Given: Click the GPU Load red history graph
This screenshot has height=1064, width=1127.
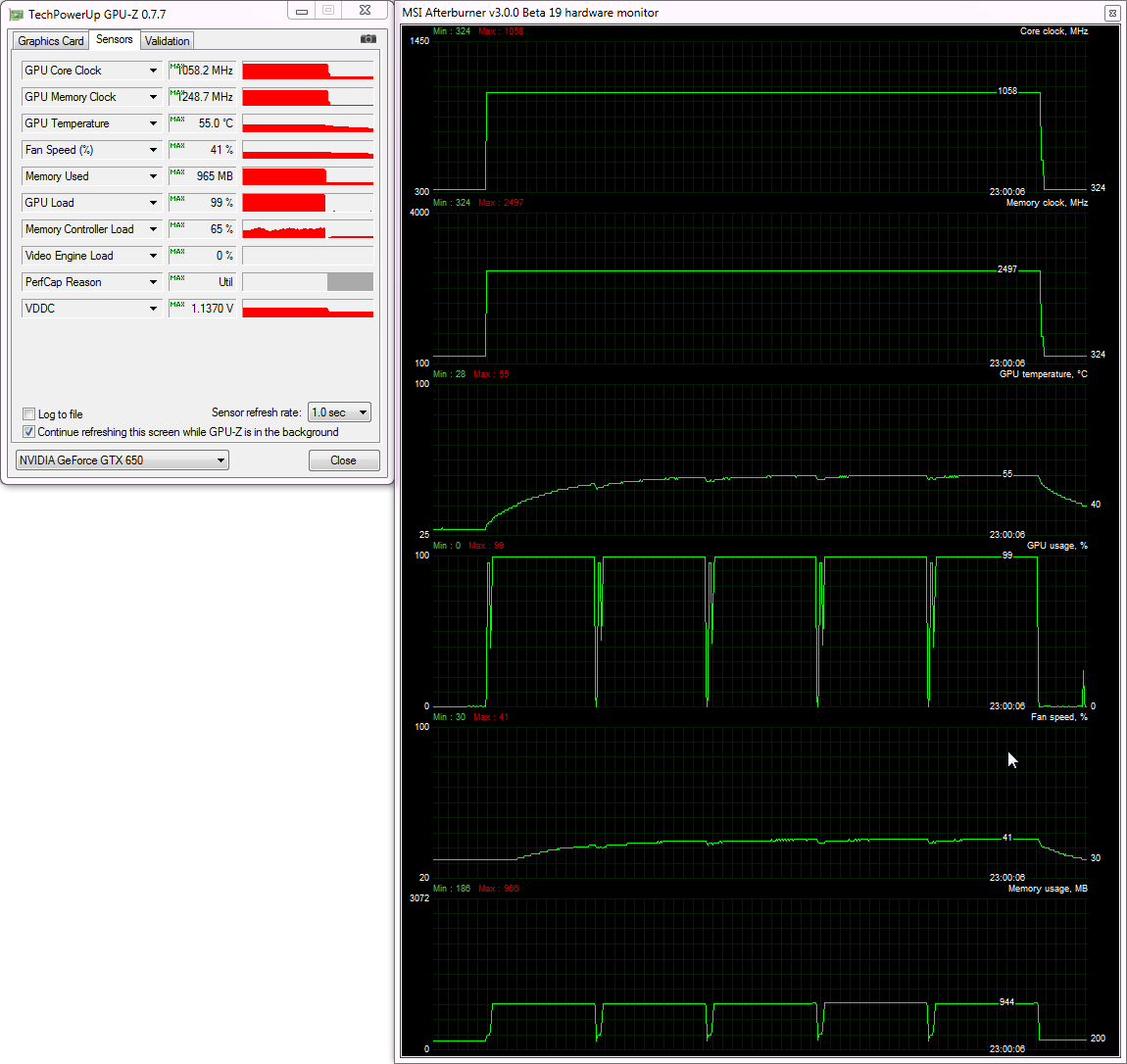Looking at the screenshot, I should tap(308, 203).
